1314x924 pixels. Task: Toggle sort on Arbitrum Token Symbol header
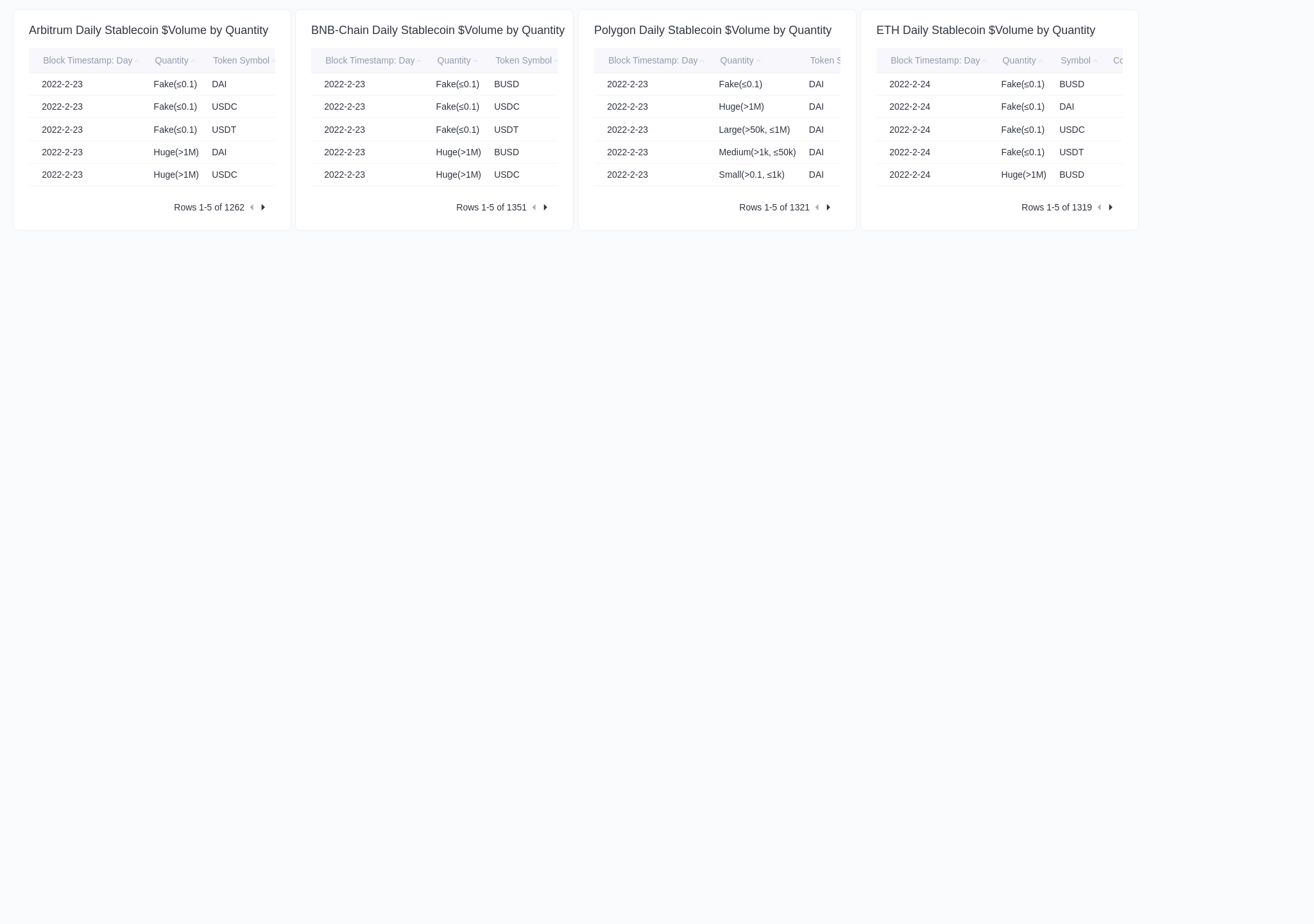pos(241,60)
